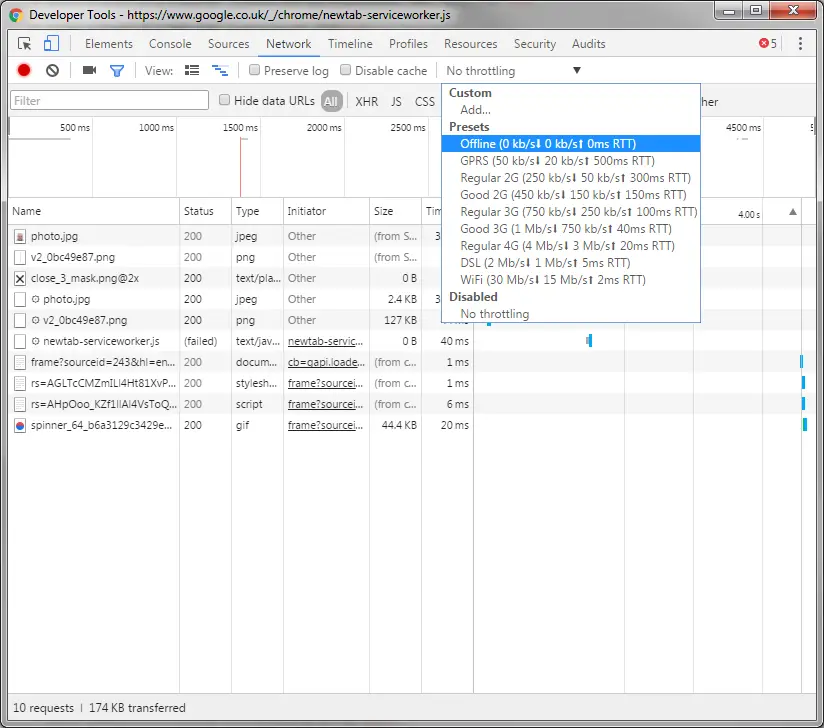Click the video camera capture screenshots icon
Image resolution: width=824 pixels, height=728 pixels.
(x=89, y=71)
